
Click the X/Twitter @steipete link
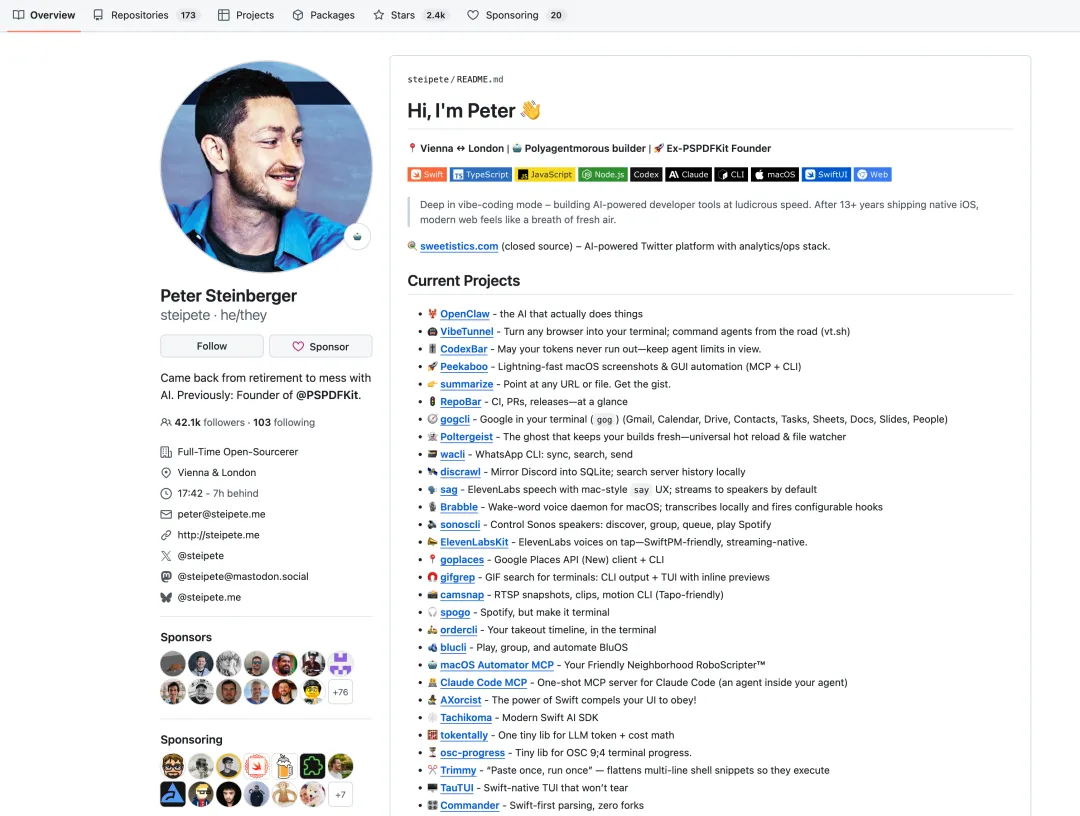click(200, 556)
